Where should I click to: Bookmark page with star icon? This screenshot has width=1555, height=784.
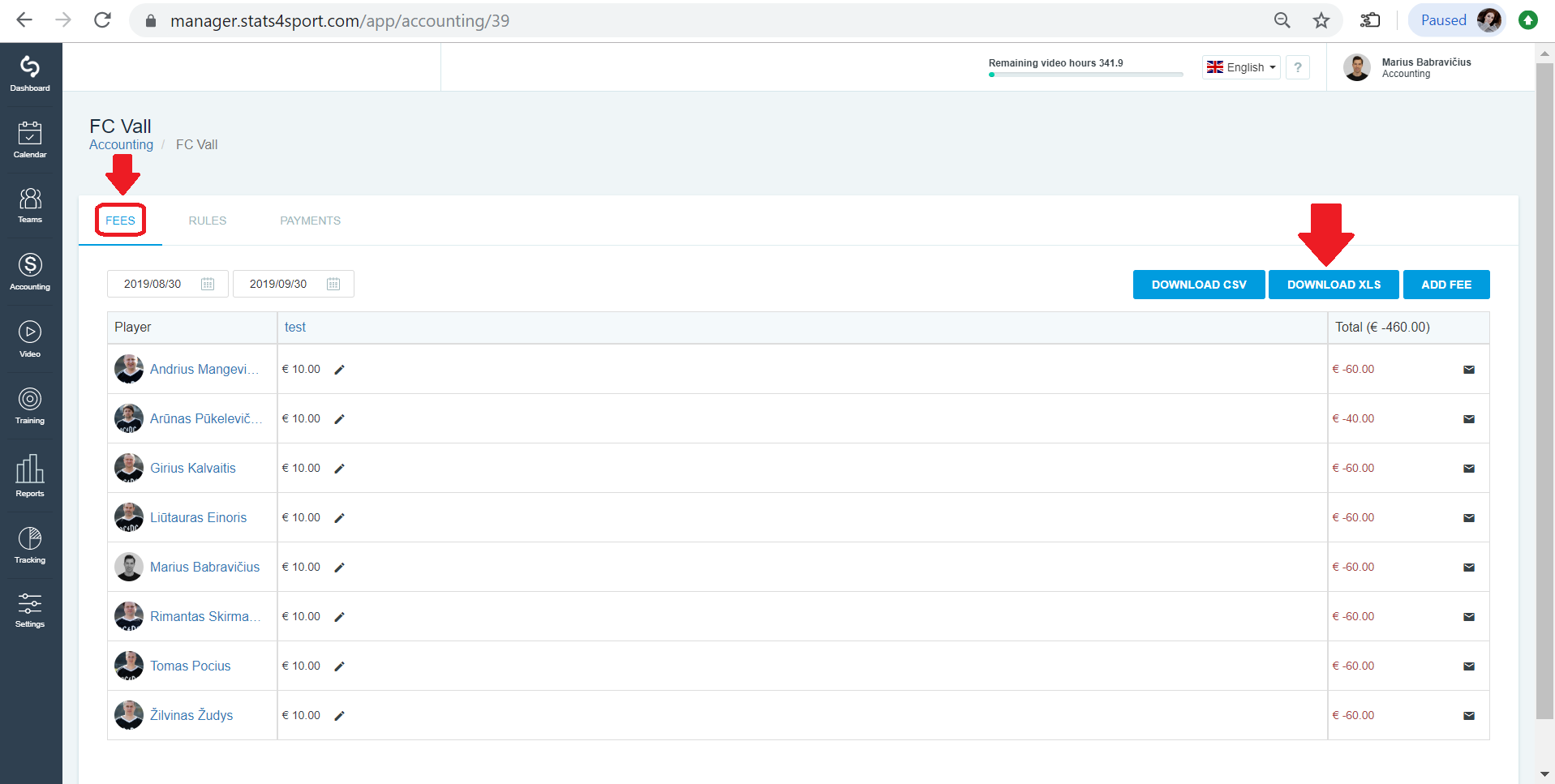coord(1321,20)
